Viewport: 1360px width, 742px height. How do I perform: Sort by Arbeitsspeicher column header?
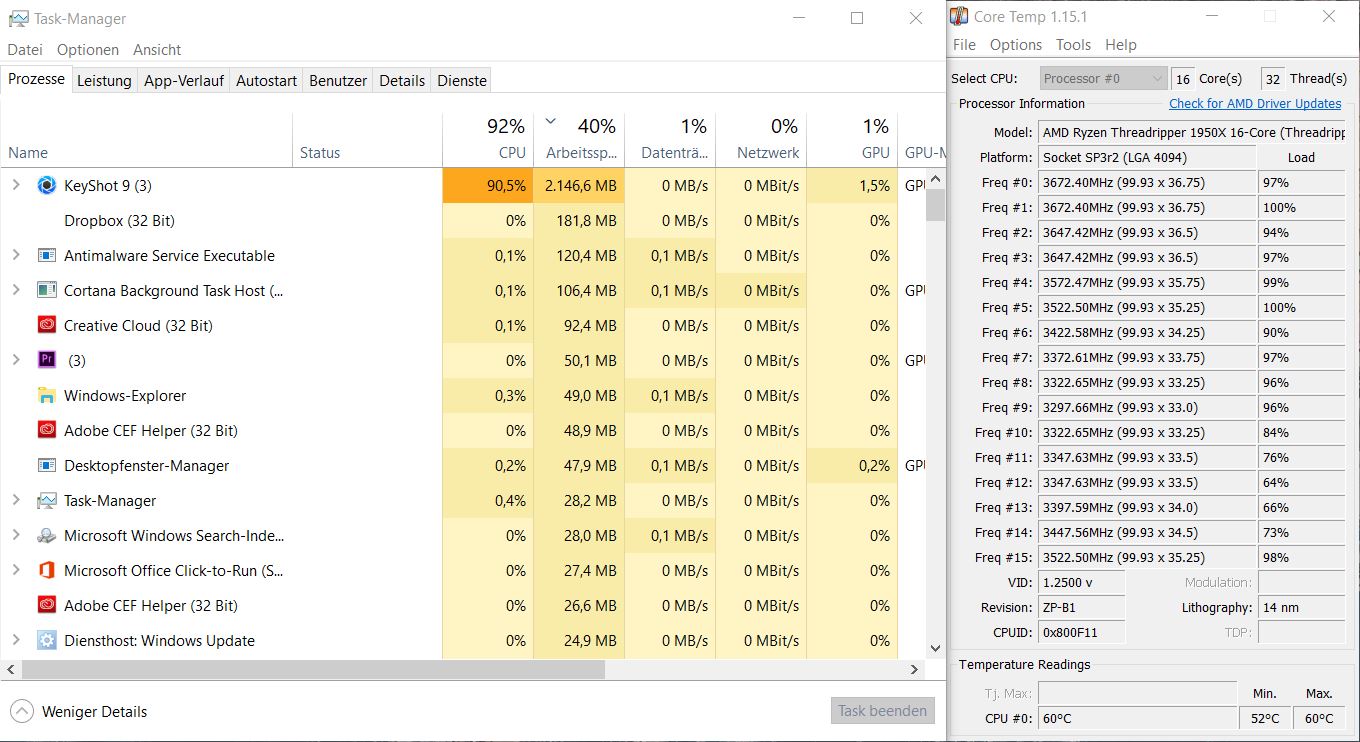[579, 139]
